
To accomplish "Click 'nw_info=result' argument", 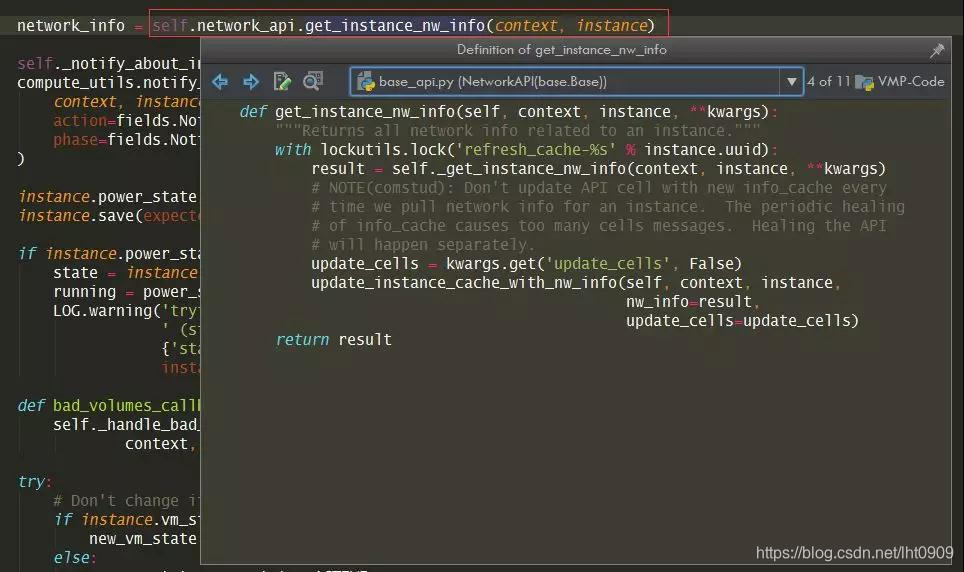I will (689, 301).
